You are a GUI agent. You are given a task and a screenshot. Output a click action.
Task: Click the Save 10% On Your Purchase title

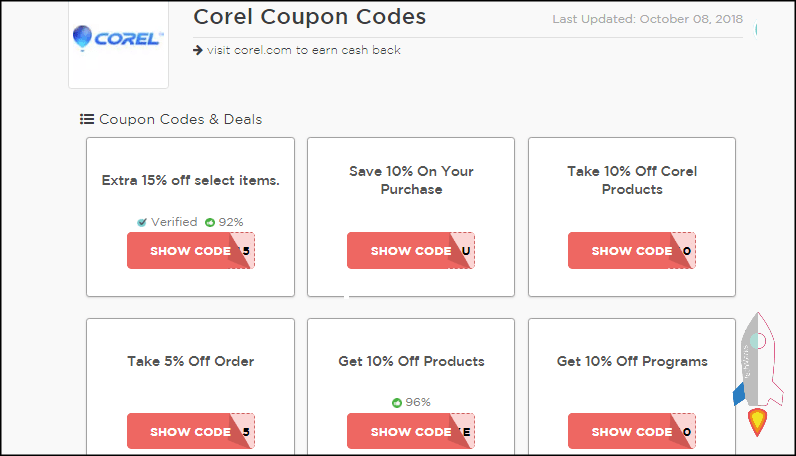(411, 180)
